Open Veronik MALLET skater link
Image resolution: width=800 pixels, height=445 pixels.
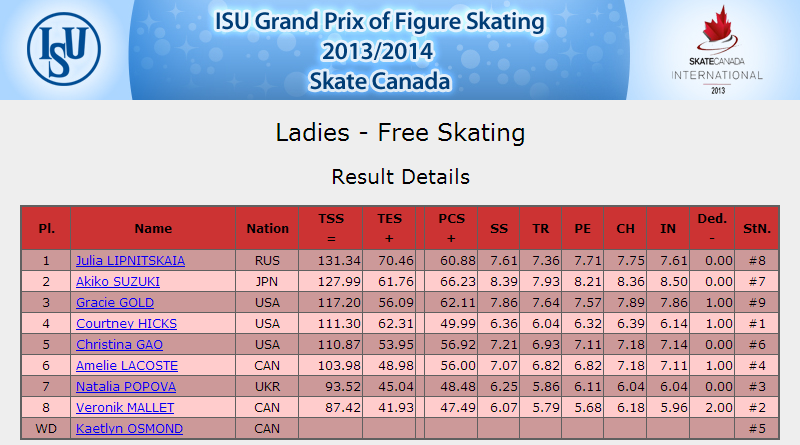pyautogui.click(x=125, y=407)
